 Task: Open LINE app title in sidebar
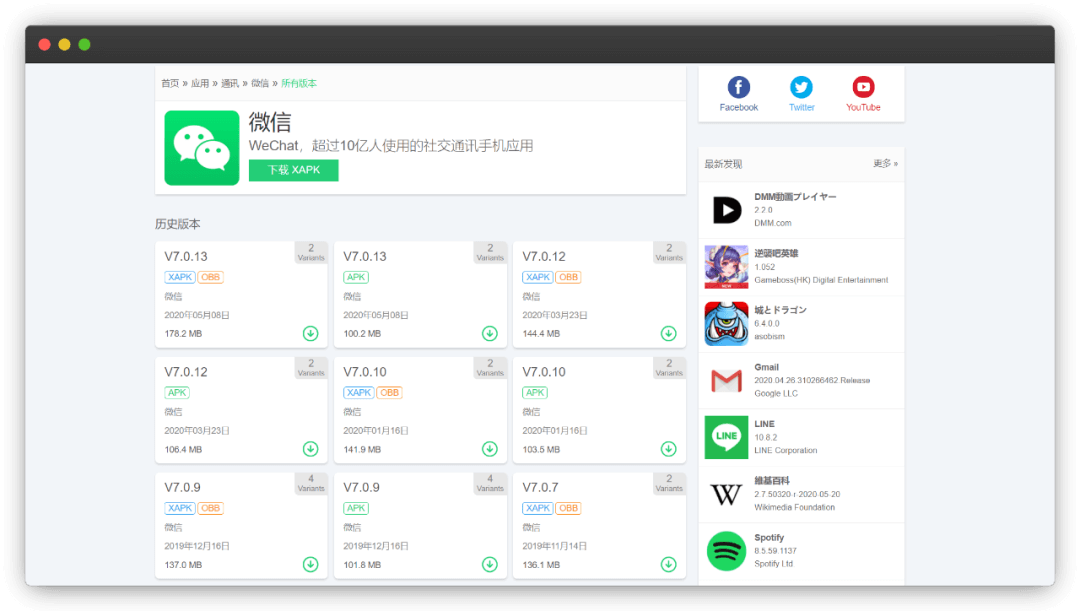[x=764, y=424]
